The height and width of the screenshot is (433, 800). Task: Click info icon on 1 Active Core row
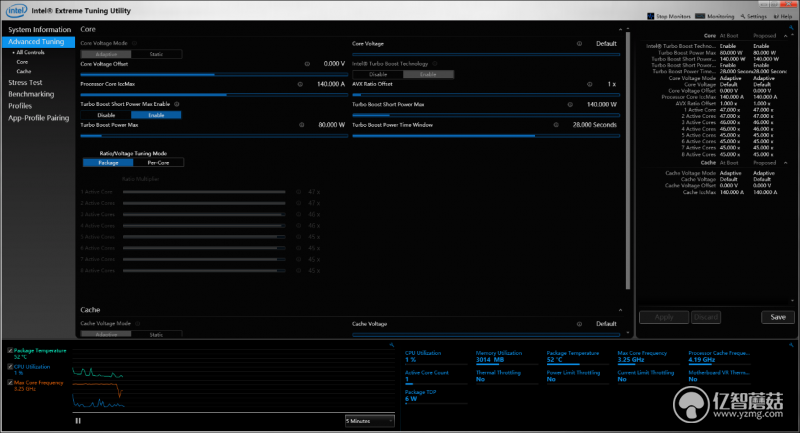coord(298,192)
